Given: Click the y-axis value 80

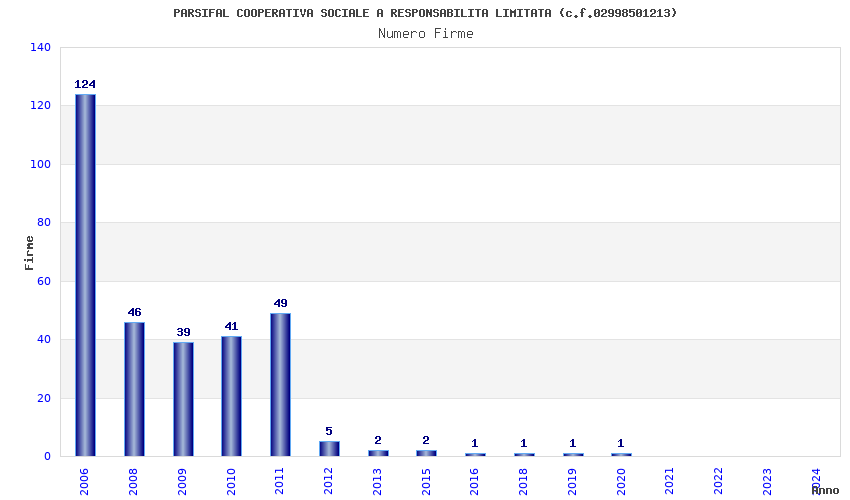Looking at the screenshot, I should (x=44, y=222).
